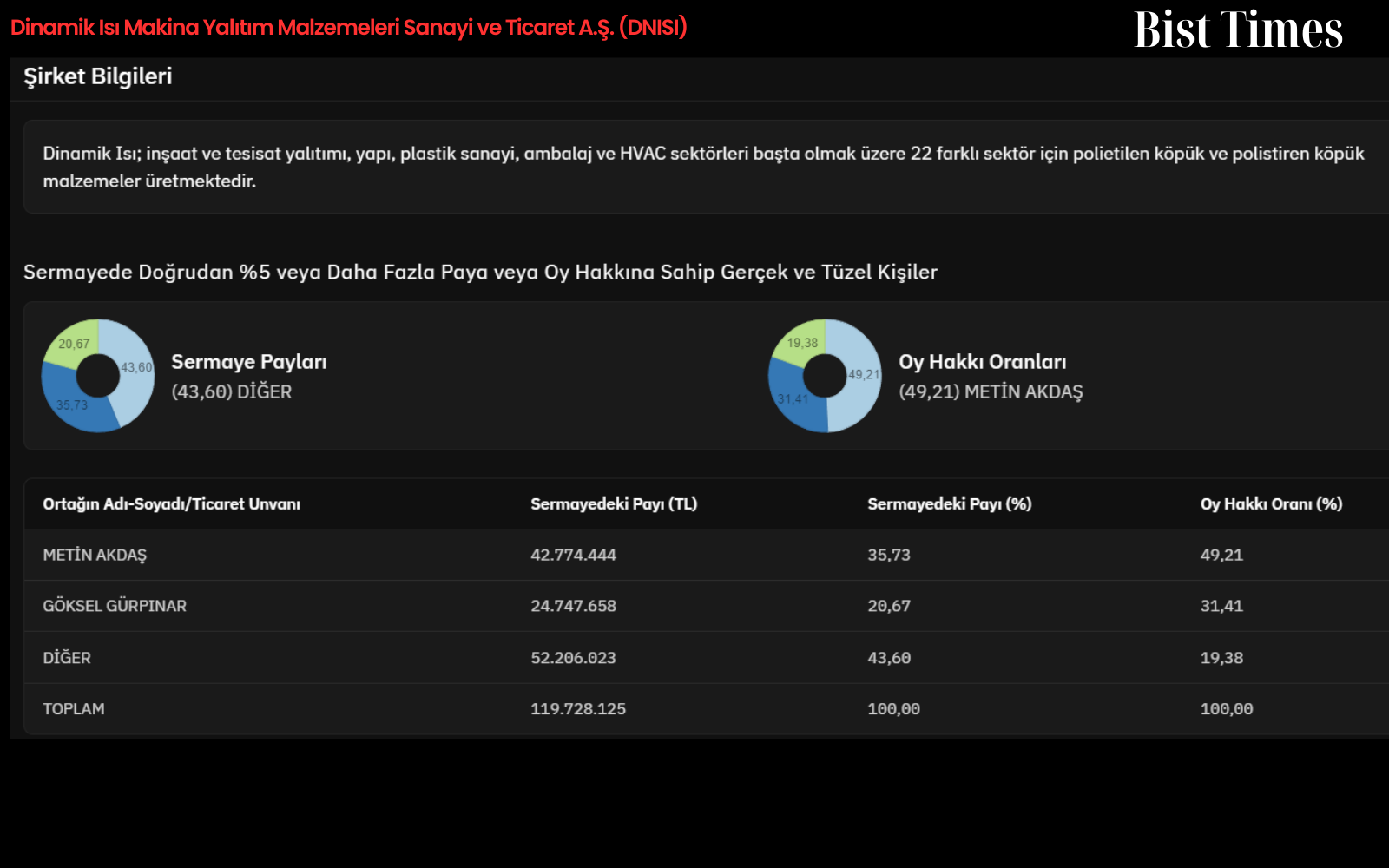Click the Ortağın Adı-Soyadı/Ticaret Unvanı column header
This screenshot has height=868, width=1389.
point(172,504)
